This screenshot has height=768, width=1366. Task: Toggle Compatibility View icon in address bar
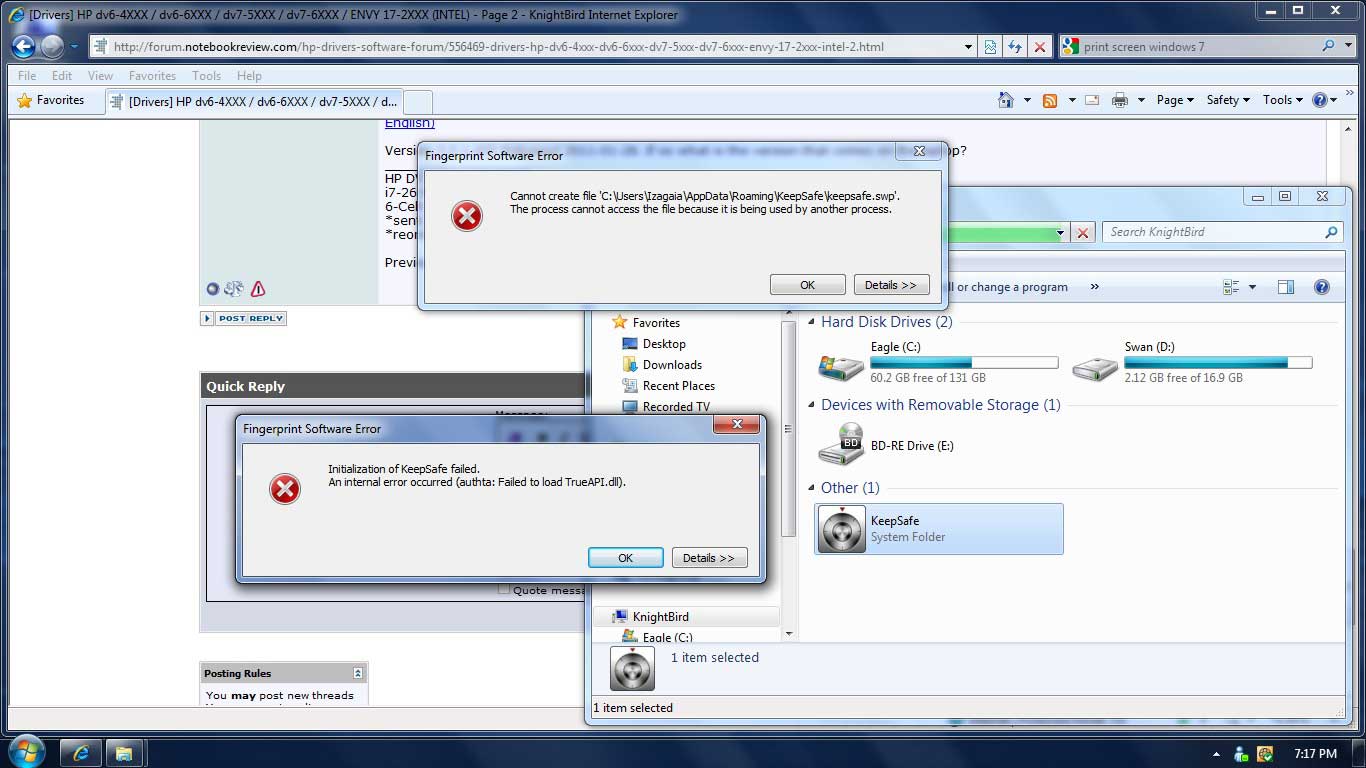(x=990, y=46)
